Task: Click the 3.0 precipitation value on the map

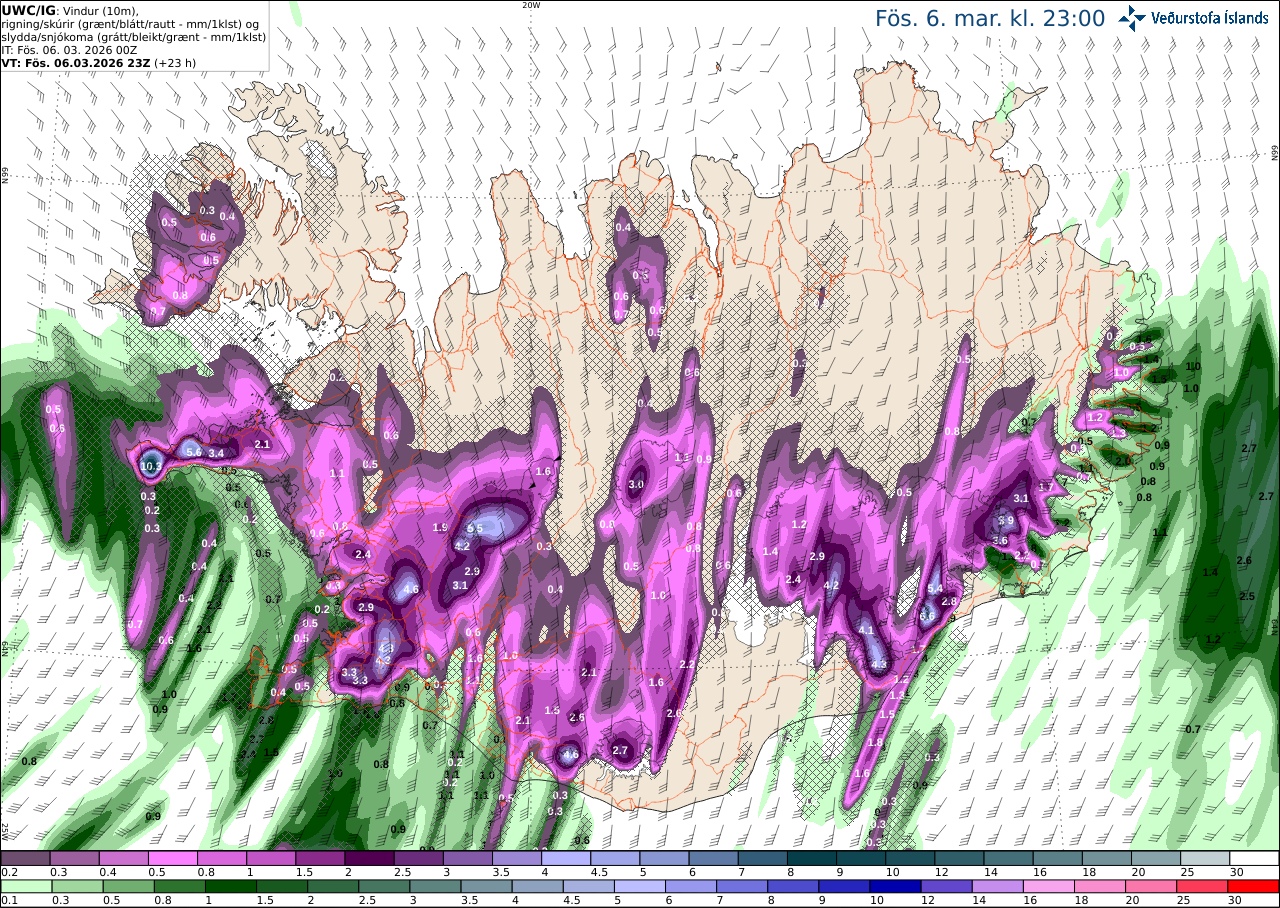Action: click(x=636, y=484)
